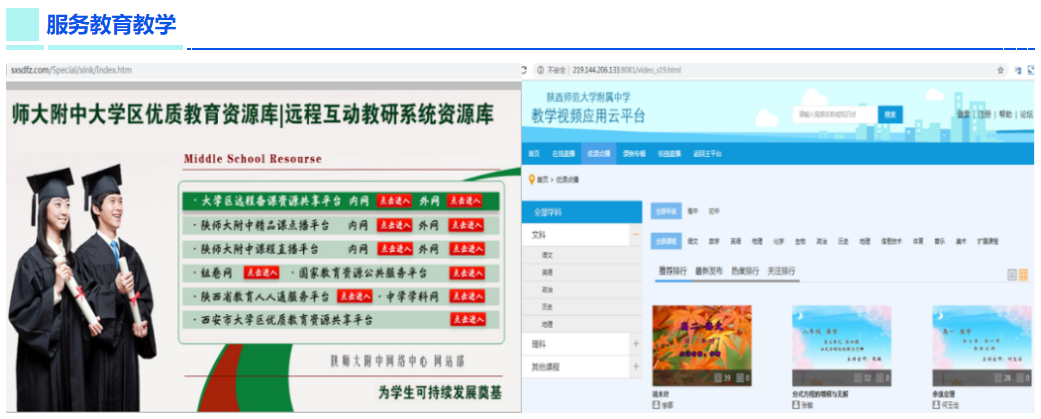Switch to list view layout icon
This screenshot has height=419, width=1041.
pyautogui.click(x=1012, y=274)
